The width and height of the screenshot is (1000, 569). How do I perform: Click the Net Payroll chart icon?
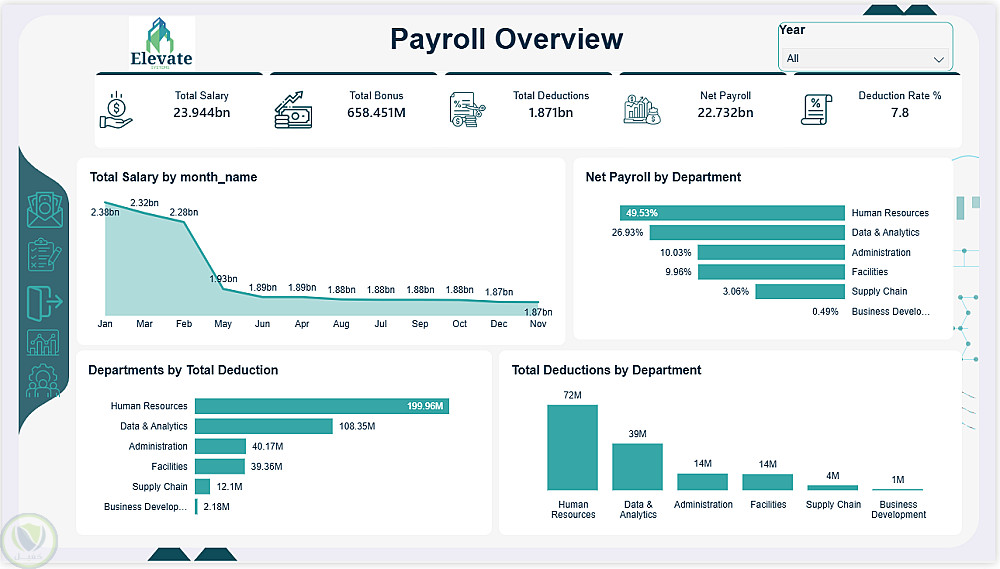pos(642,110)
